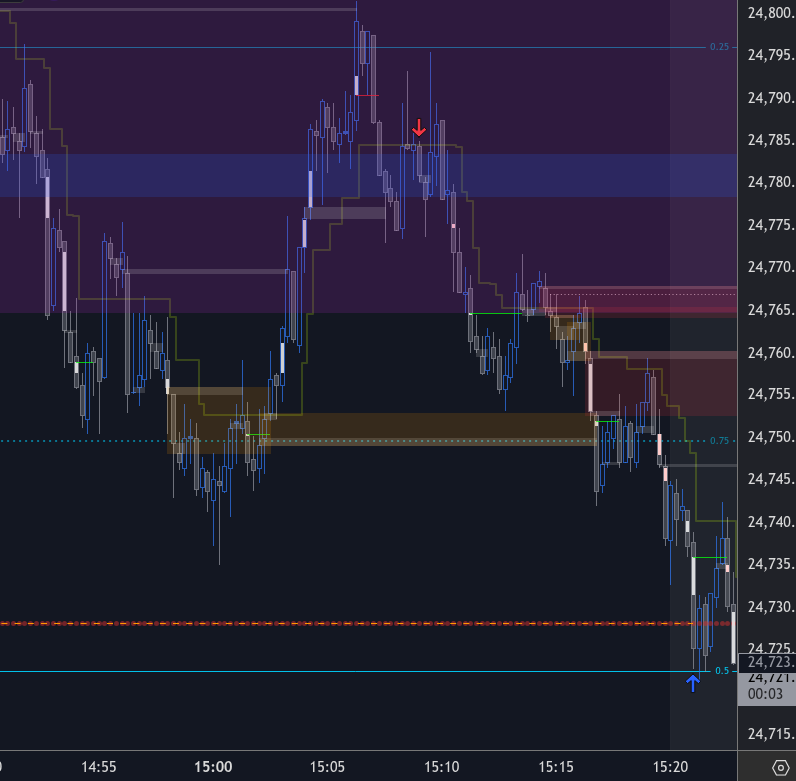Click the 24,760 price scale label
This screenshot has width=796, height=781.
771,352
